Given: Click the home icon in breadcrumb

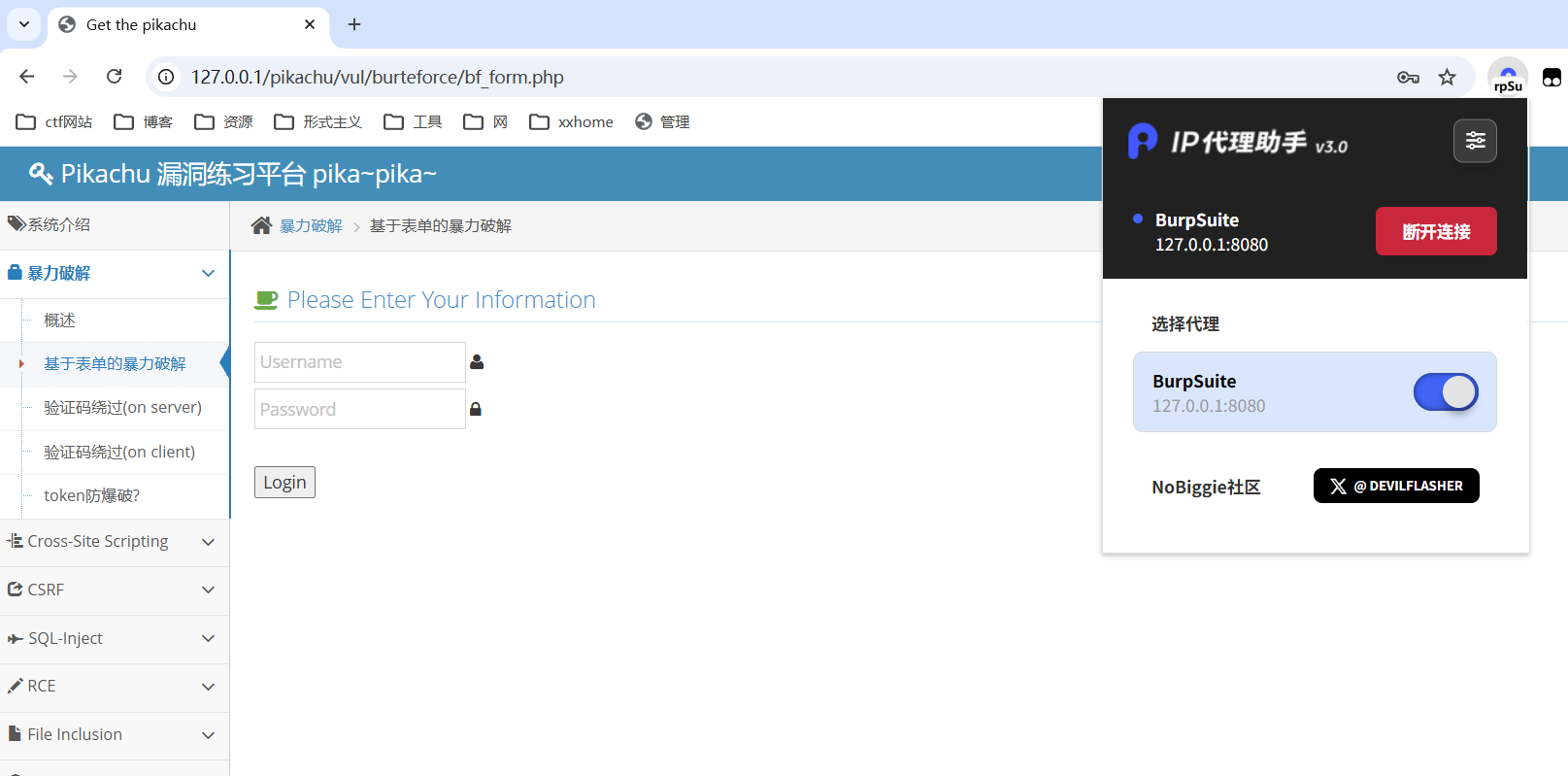Looking at the screenshot, I should point(261,225).
